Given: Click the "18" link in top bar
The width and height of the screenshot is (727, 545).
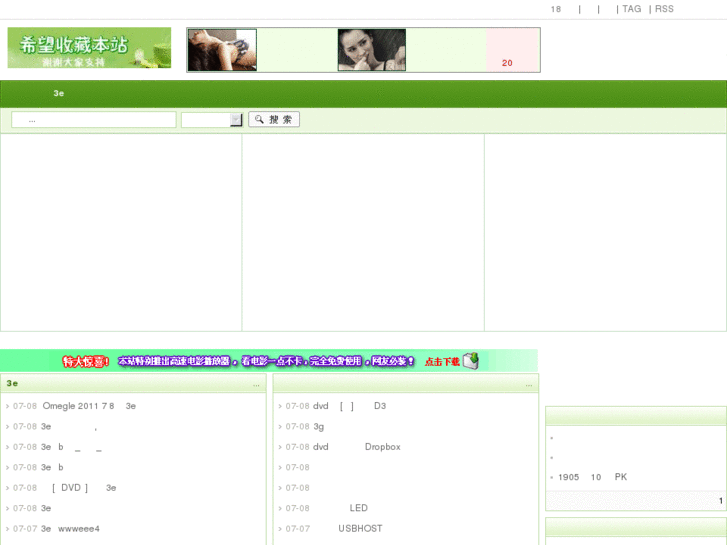Looking at the screenshot, I should 555,9.
